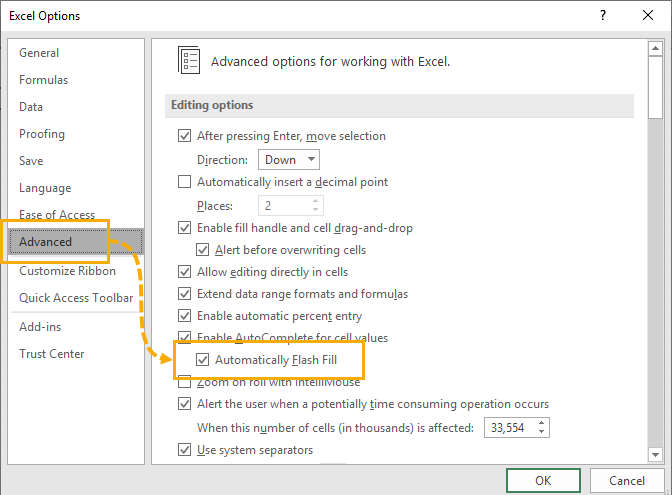This screenshot has height=495, width=672.
Task: Close the Excel Options dialog
Action: tap(647, 16)
